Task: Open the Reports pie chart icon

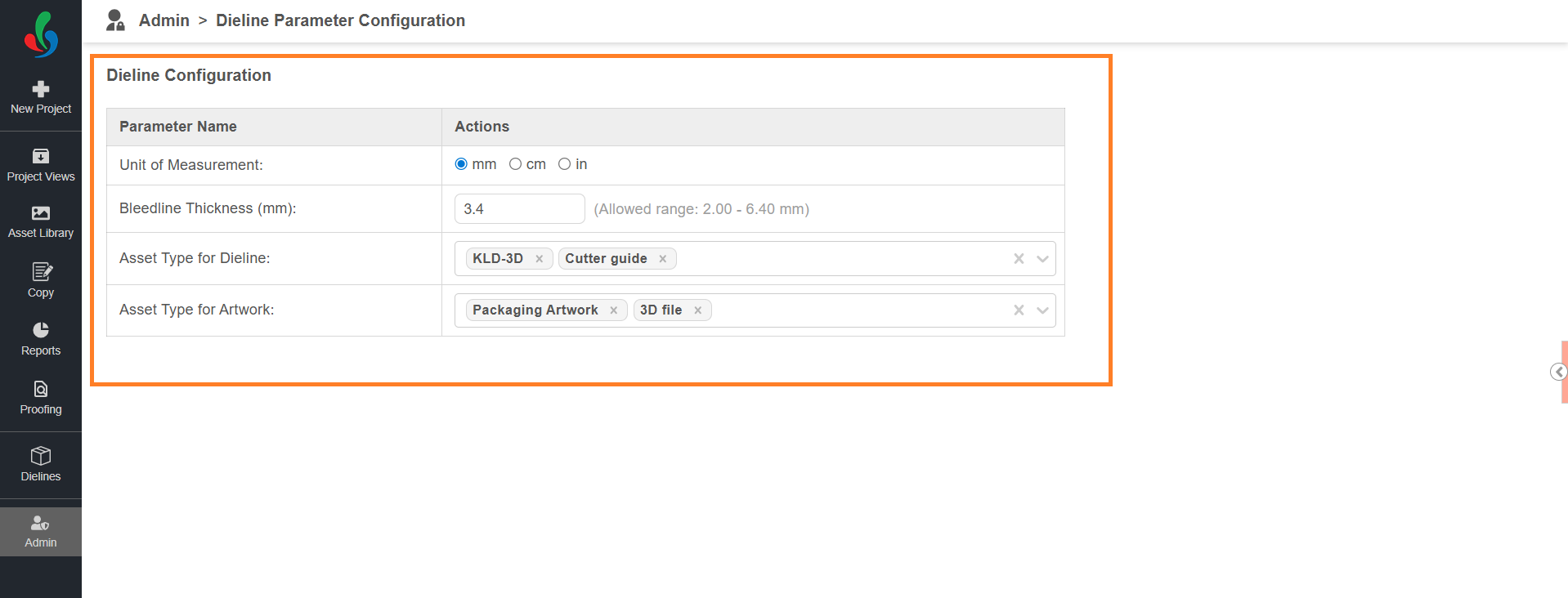Action: coord(41,330)
